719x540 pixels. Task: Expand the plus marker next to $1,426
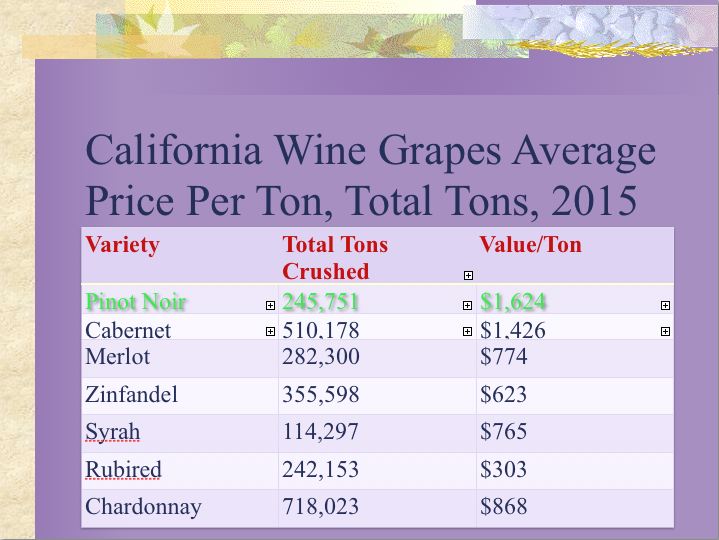tap(665, 330)
